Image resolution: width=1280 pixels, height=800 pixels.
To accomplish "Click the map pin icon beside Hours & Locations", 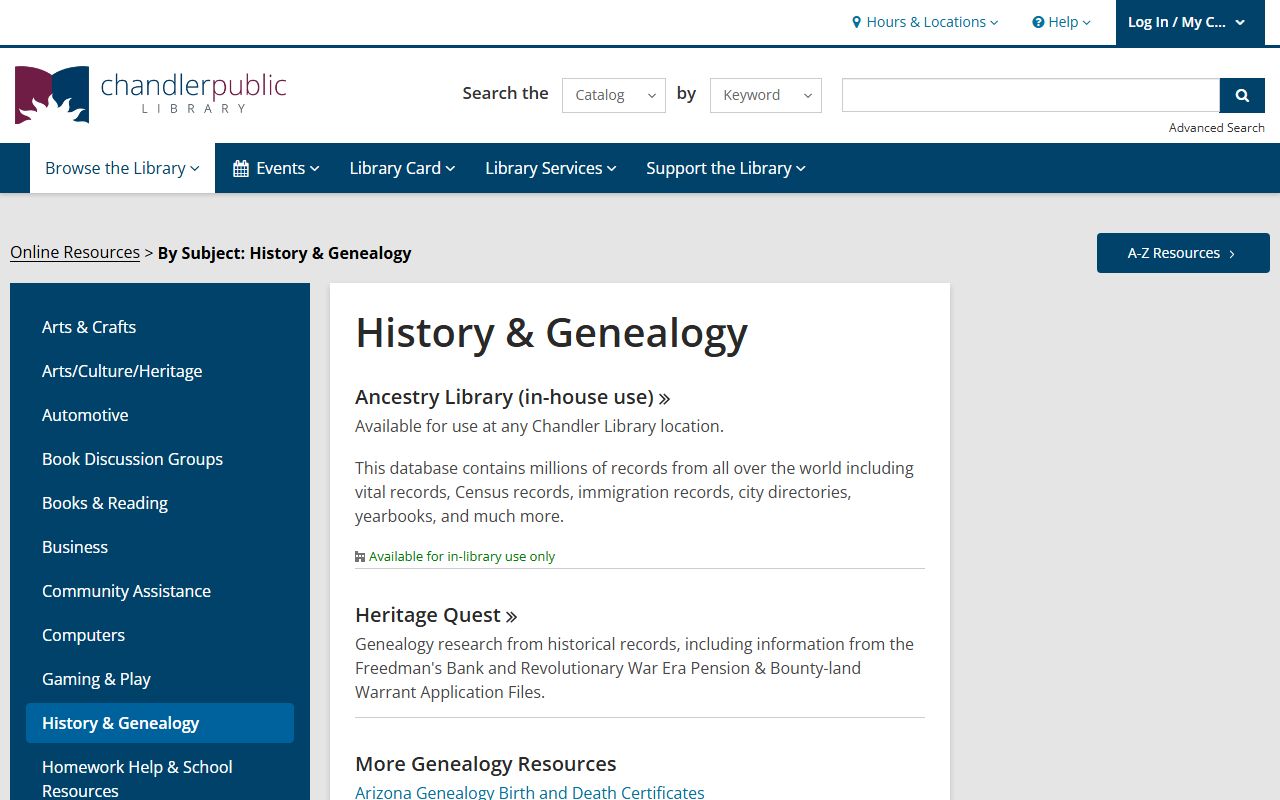I will click(856, 22).
